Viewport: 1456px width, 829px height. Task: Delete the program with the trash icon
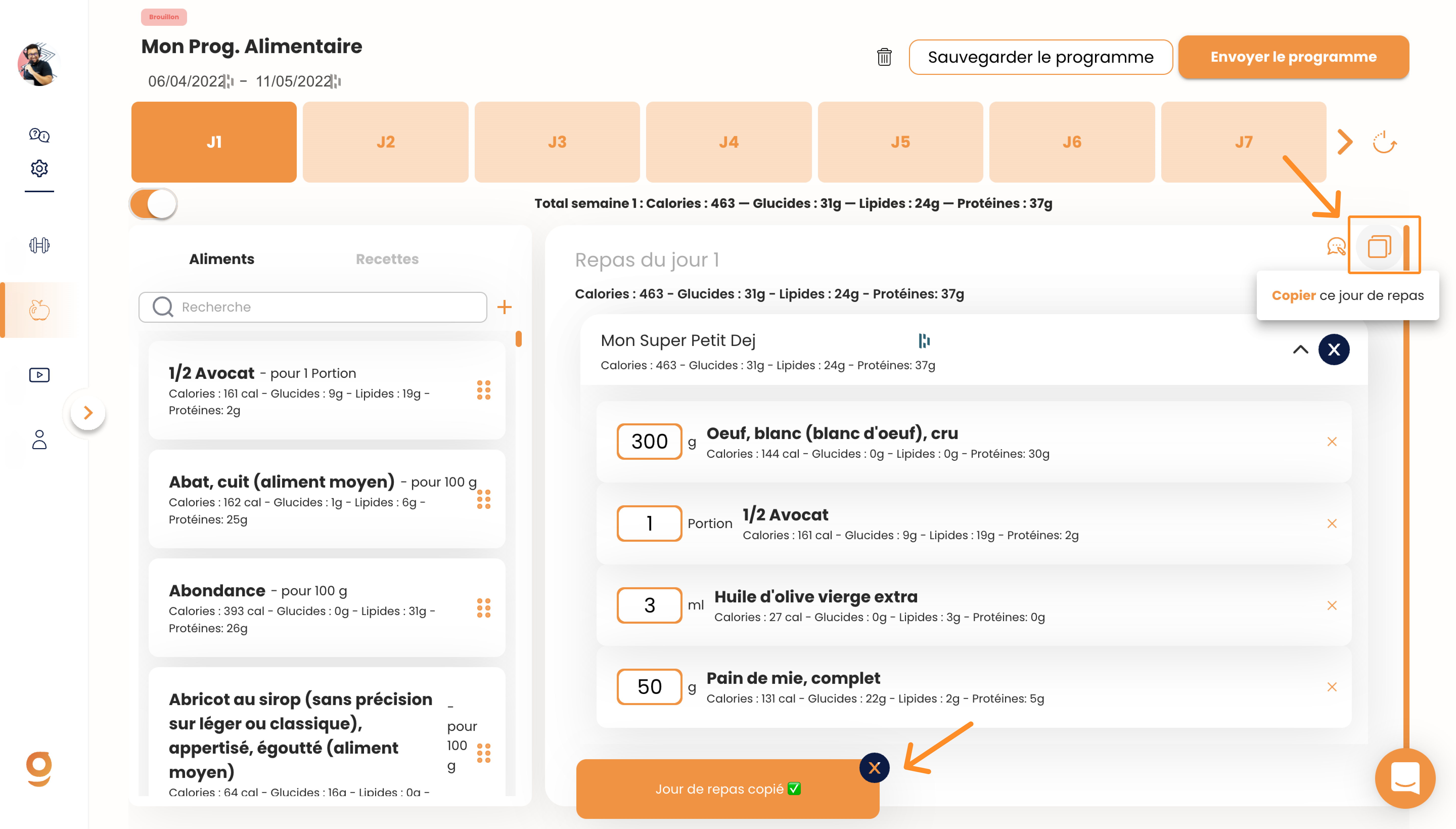884,57
